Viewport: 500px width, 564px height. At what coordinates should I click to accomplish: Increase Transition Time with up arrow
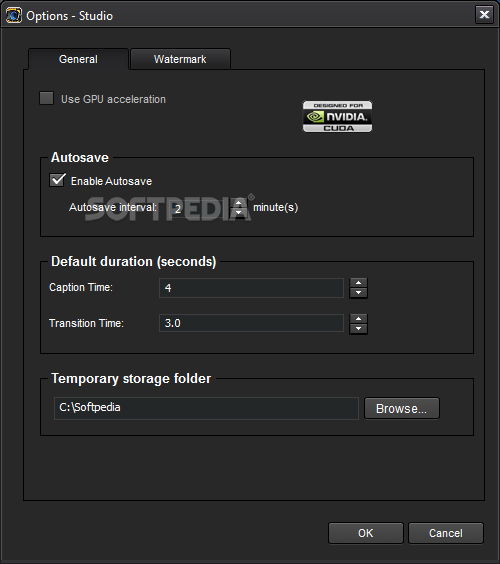(x=358, y=319)
